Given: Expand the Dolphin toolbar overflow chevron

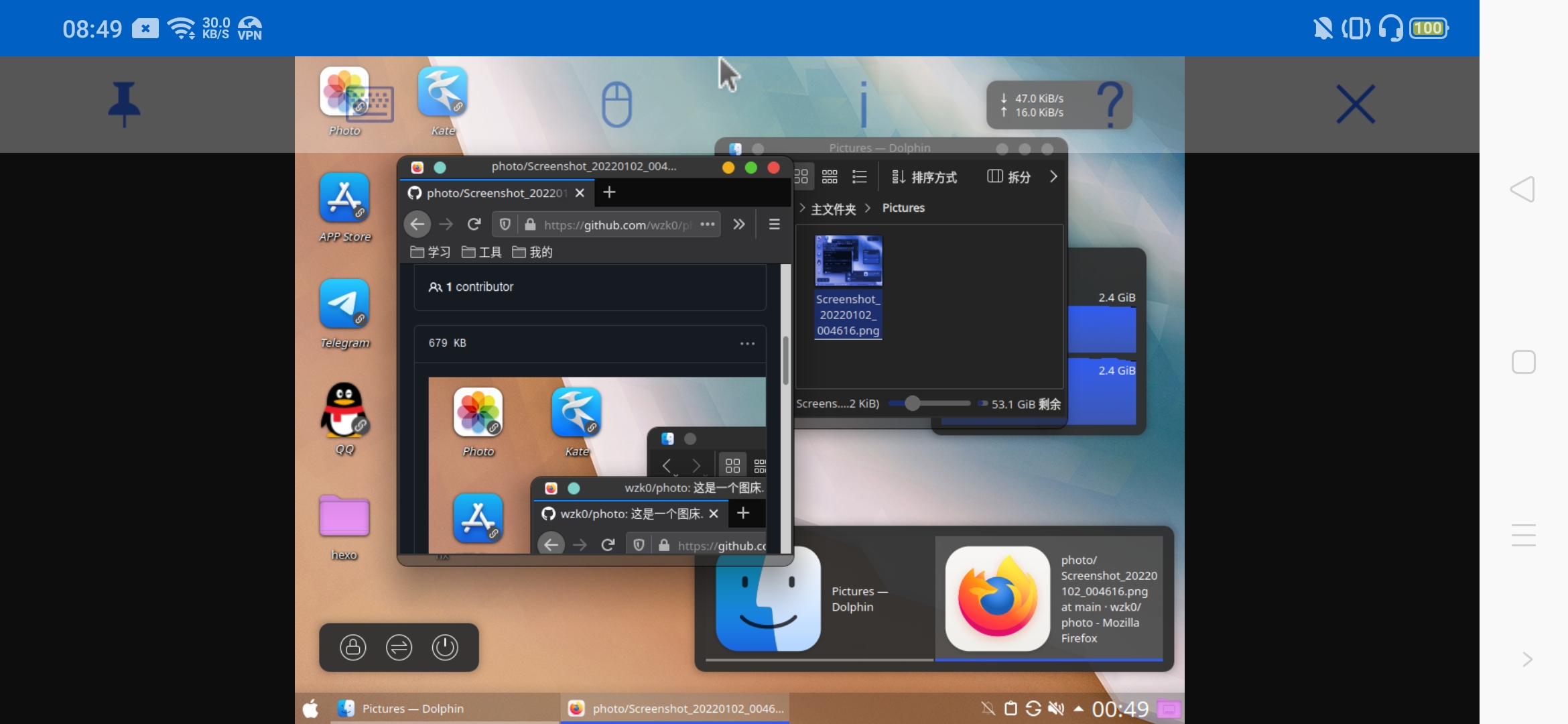Looking at the screenshot, I should pos(1053,176).
